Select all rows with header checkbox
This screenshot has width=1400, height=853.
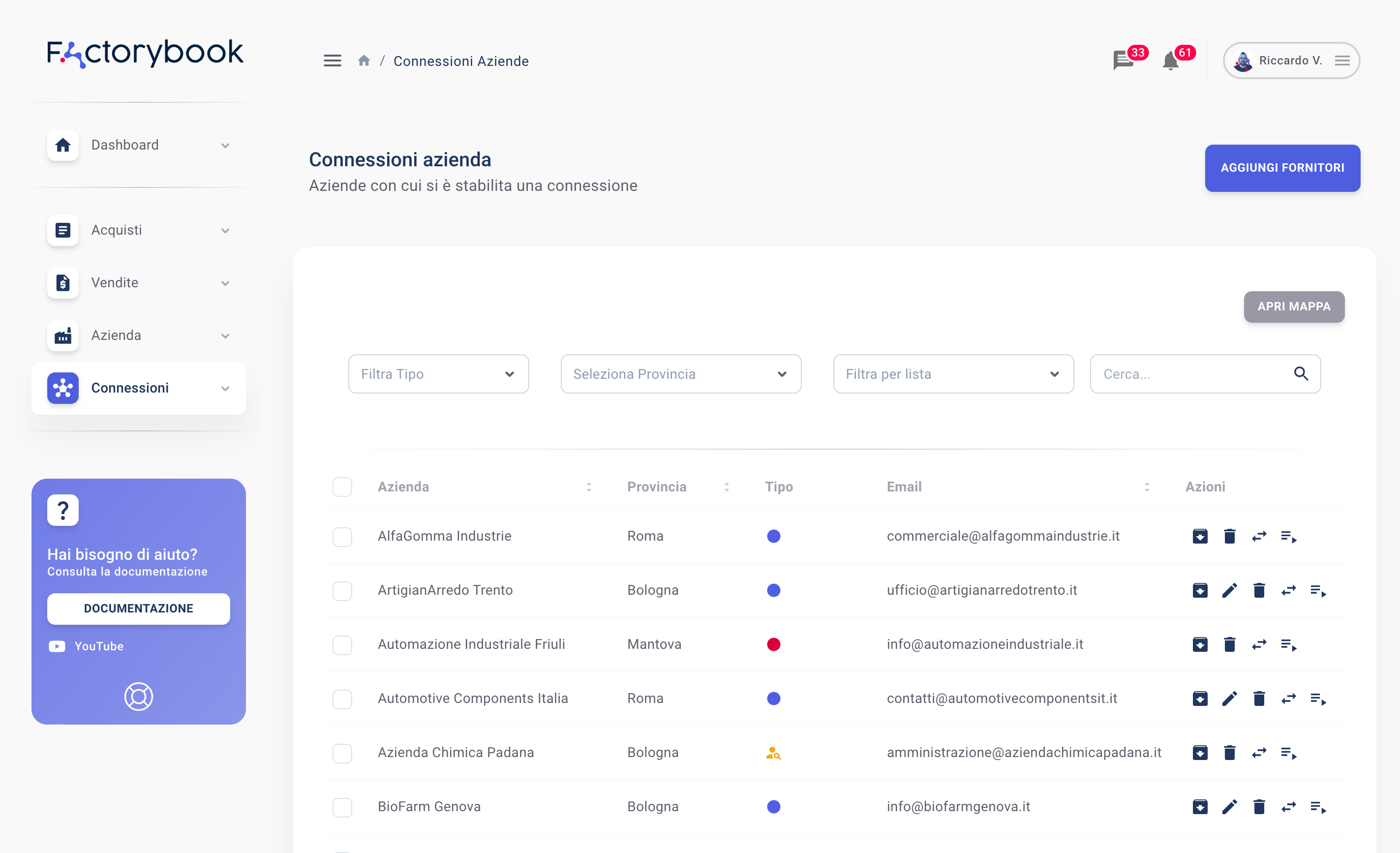click(342, 487)
